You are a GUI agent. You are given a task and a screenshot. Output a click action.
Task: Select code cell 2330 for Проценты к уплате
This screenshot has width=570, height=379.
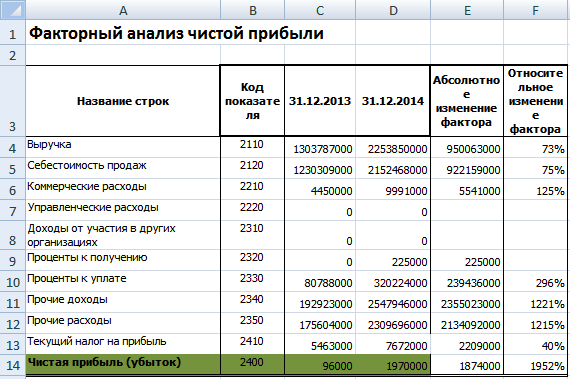[252, 281]
